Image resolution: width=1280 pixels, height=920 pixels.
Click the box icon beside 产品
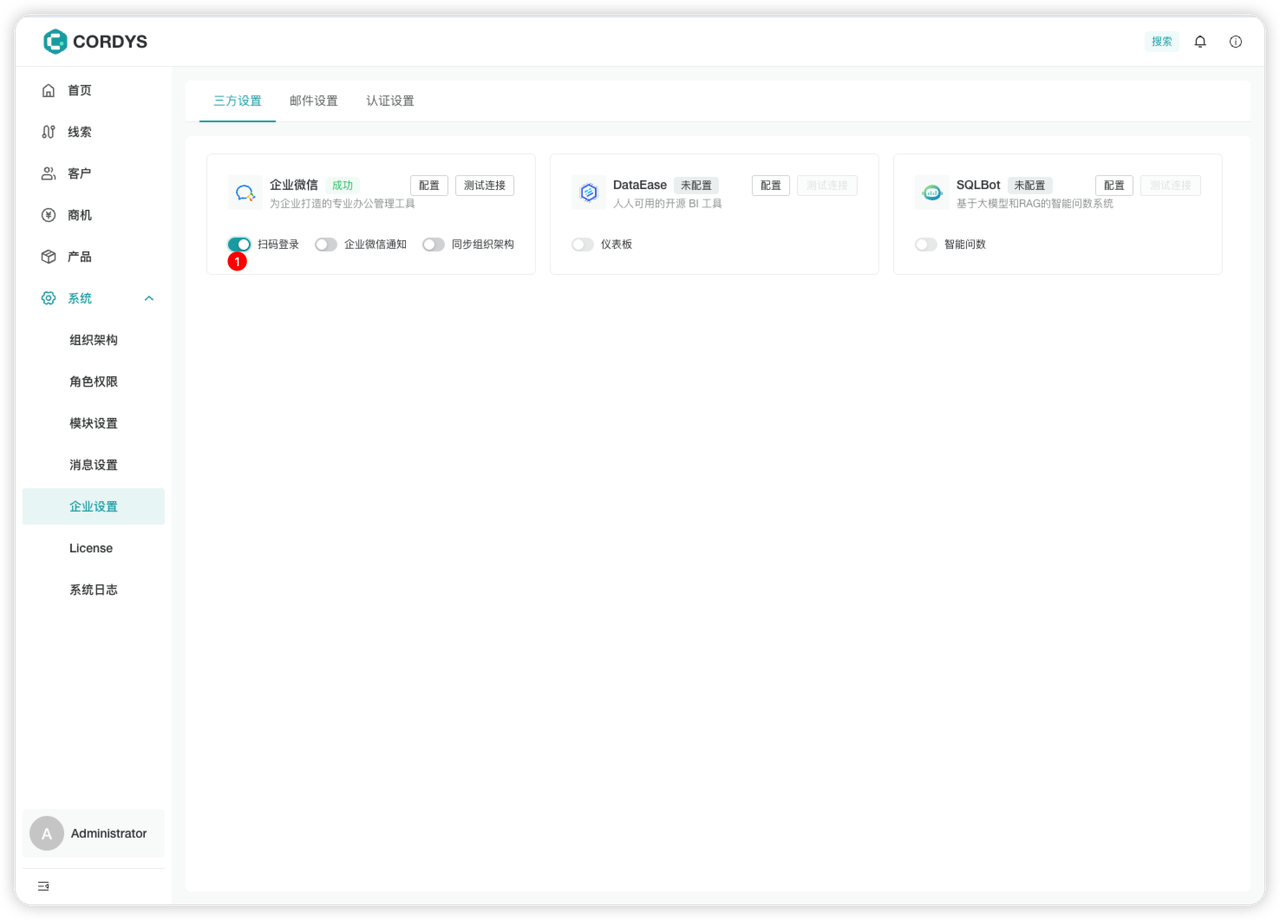pos(48,257)
